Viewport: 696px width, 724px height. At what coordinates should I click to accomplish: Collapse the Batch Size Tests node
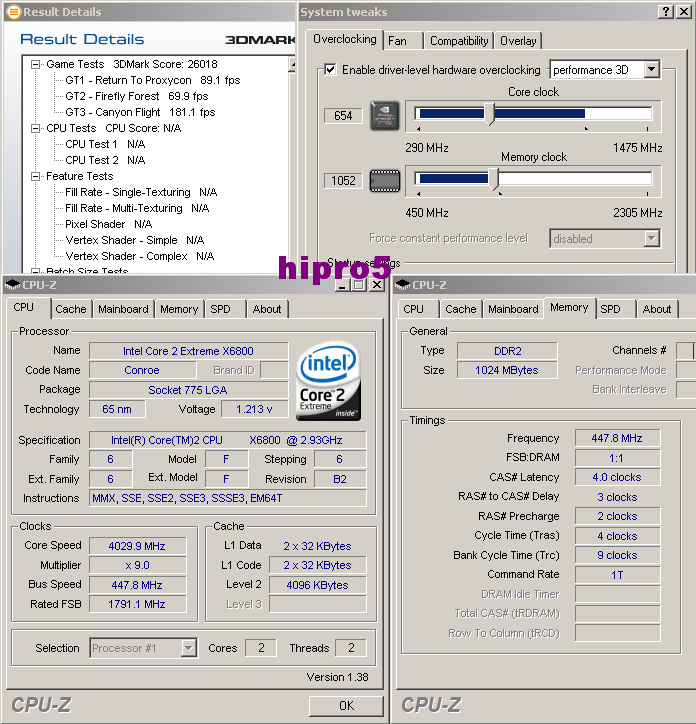coord(35,271)
